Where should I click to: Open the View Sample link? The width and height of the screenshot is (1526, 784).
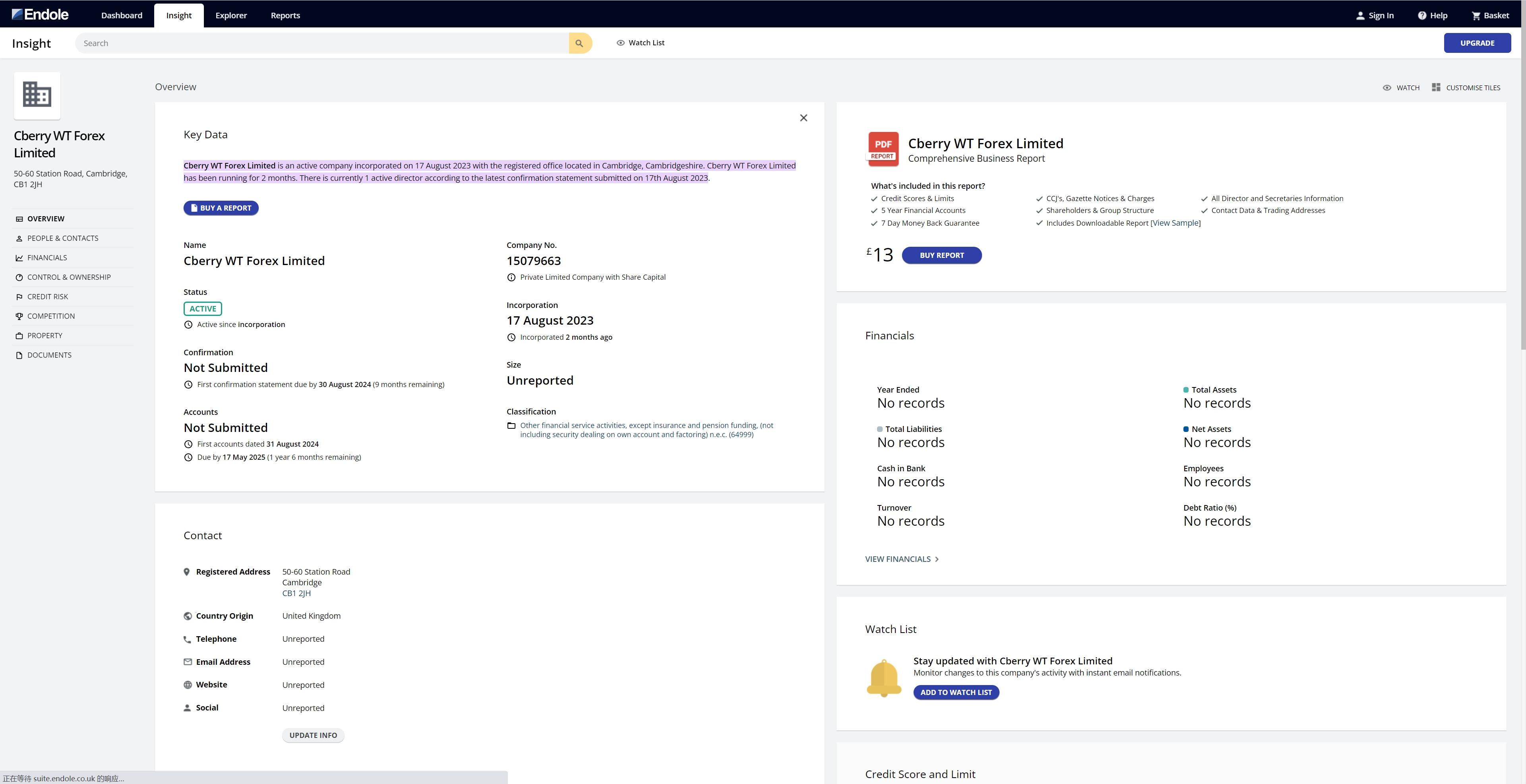tap(1175, 223)
